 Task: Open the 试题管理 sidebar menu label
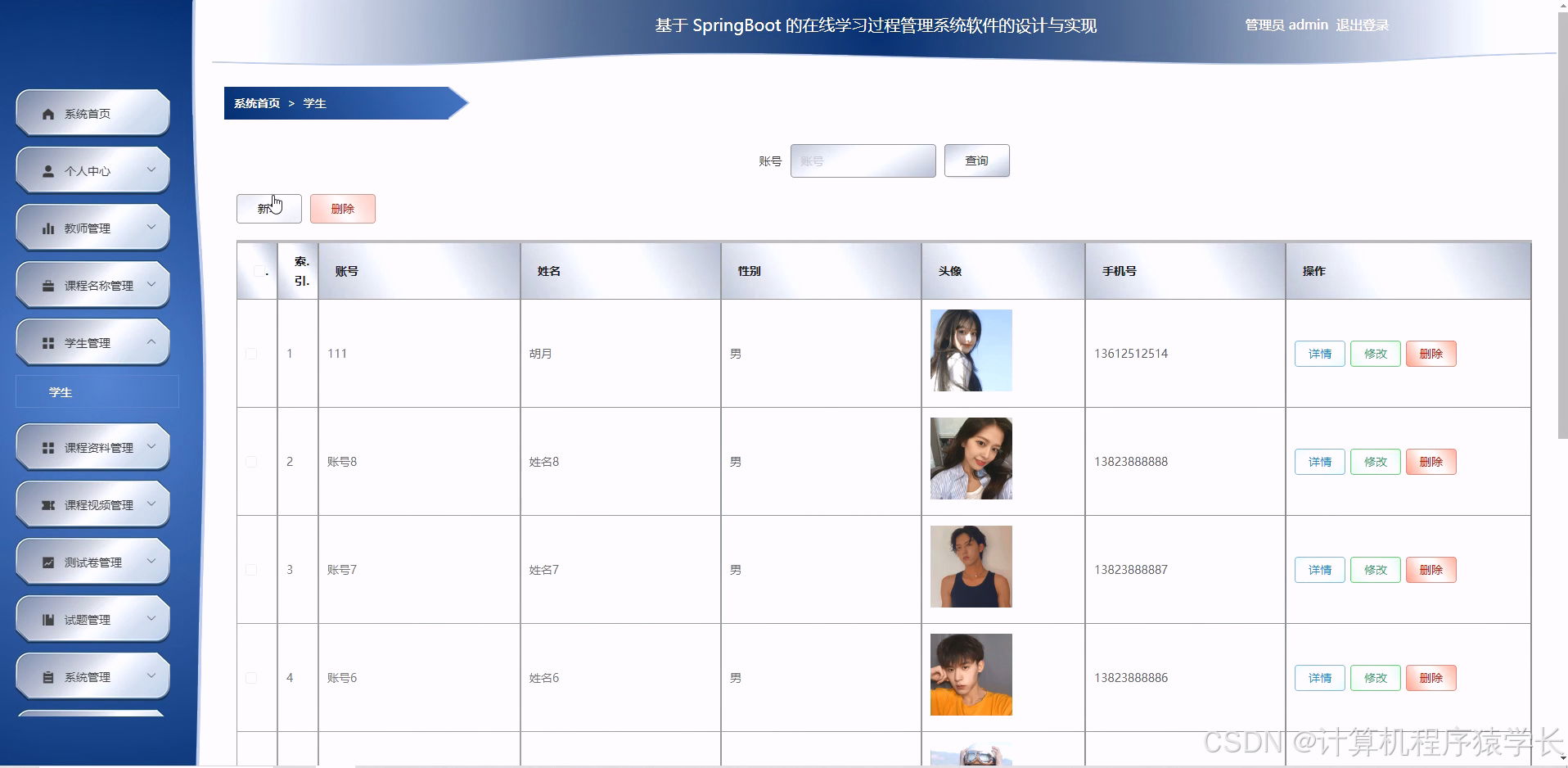click(88, 620)
